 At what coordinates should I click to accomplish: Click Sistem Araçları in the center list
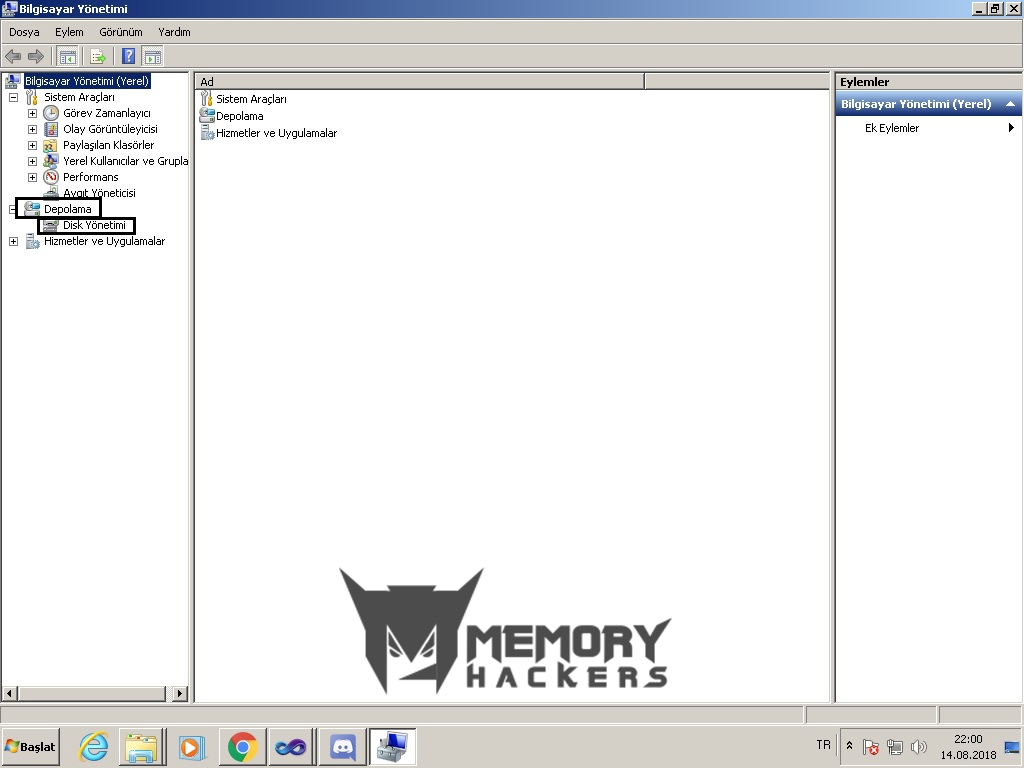pos(251,99)
